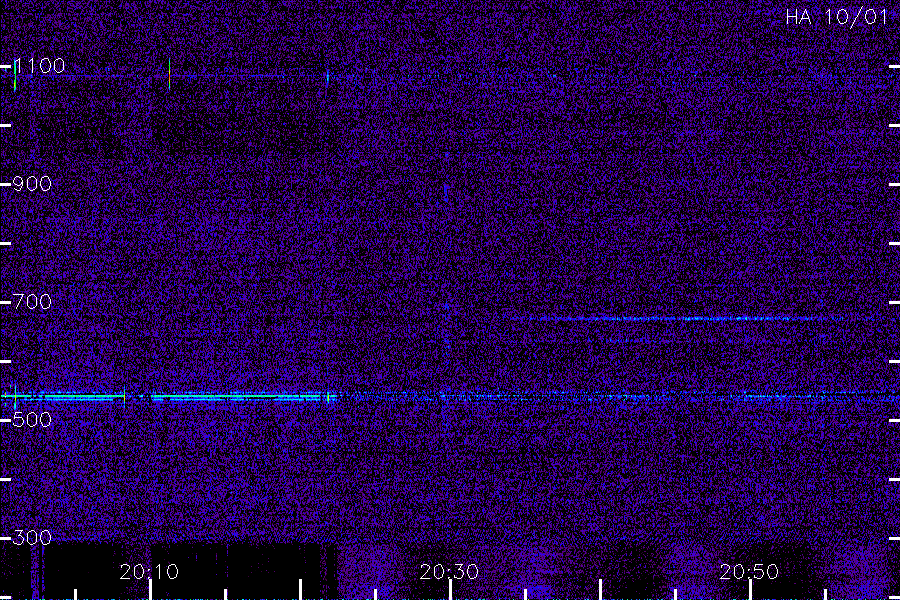Click the 500 frequency axis label
Viewport: 900px width, 600px height.
32,420
